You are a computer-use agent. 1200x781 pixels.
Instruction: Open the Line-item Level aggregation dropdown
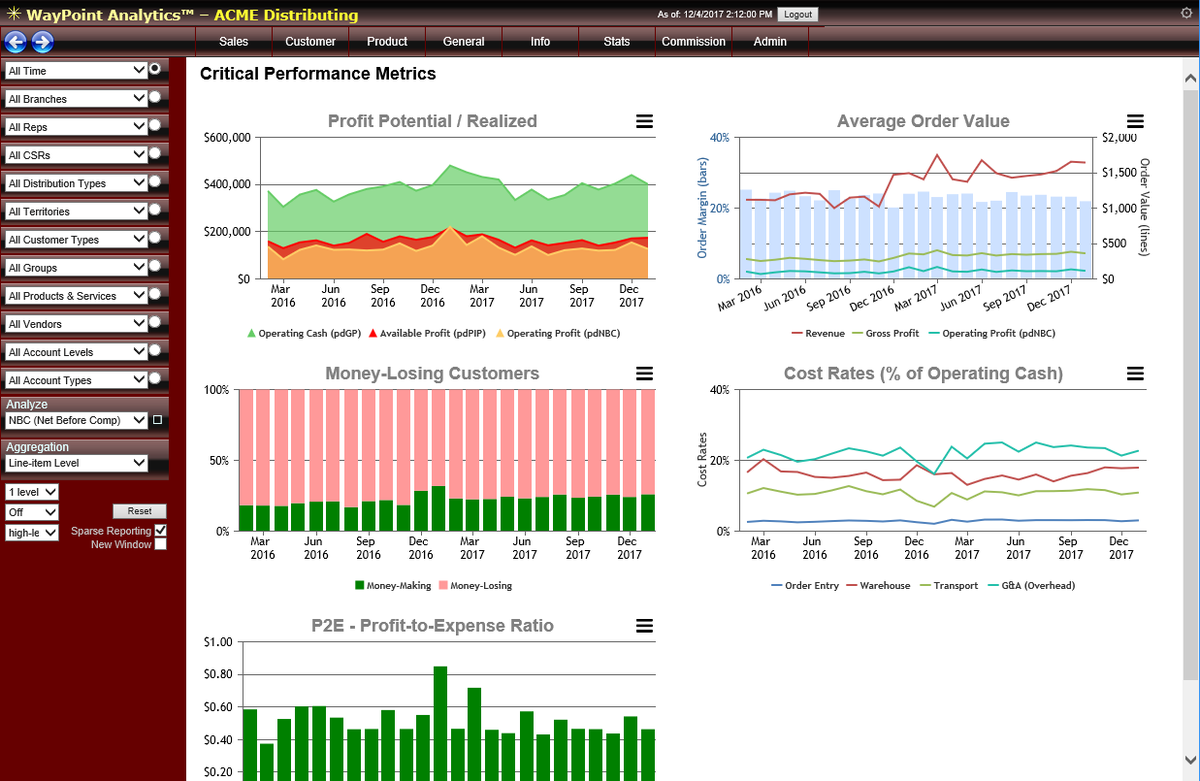tap(76, 463)
